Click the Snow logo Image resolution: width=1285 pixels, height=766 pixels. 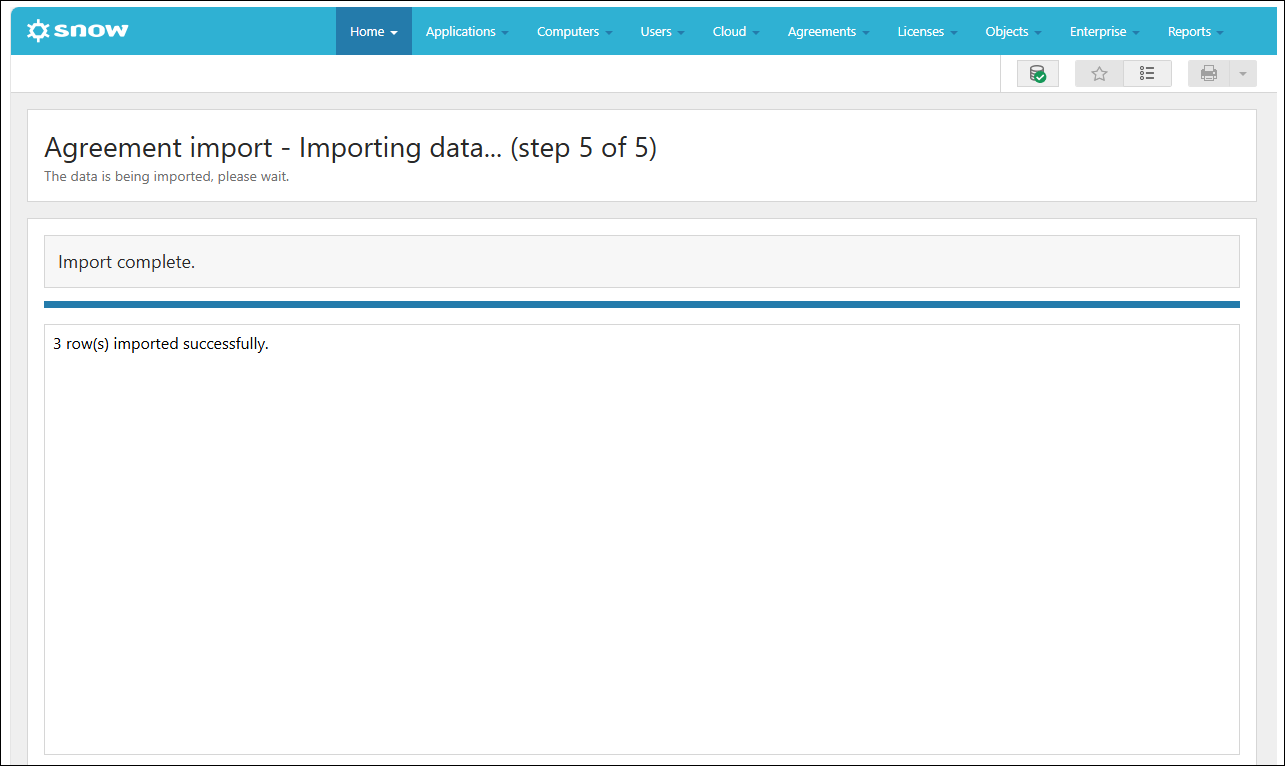click(x=78, y=31)
